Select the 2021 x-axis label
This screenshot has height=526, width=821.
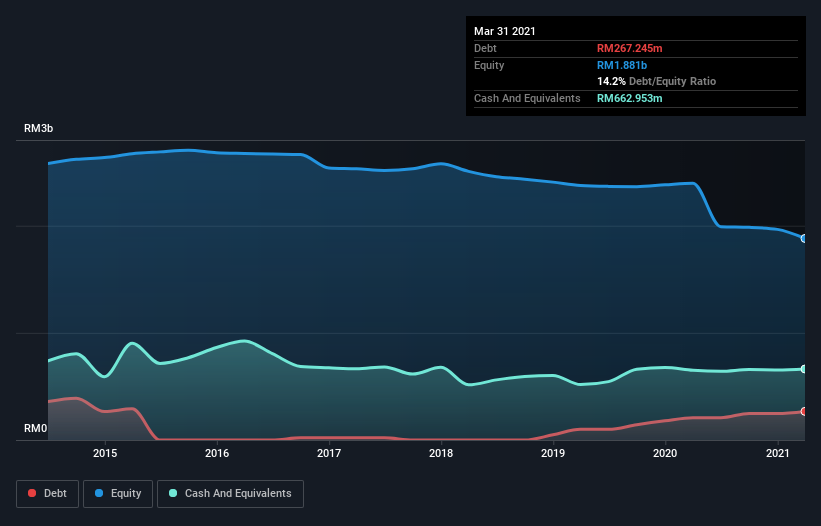777,454
